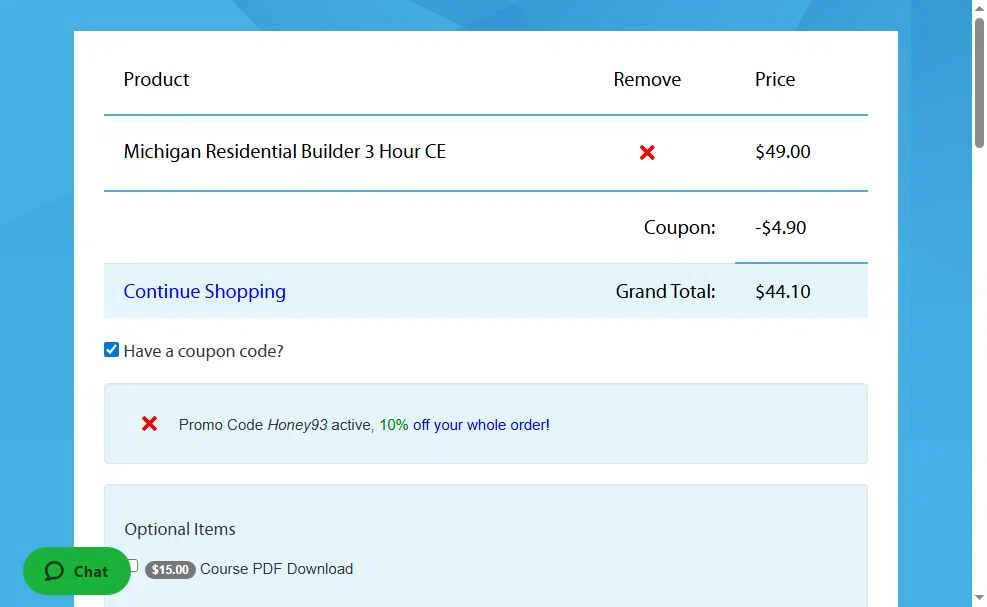Remove the Honey93 promo code
Viewport: 987px width, 607px height.
(x=149, y=424)
